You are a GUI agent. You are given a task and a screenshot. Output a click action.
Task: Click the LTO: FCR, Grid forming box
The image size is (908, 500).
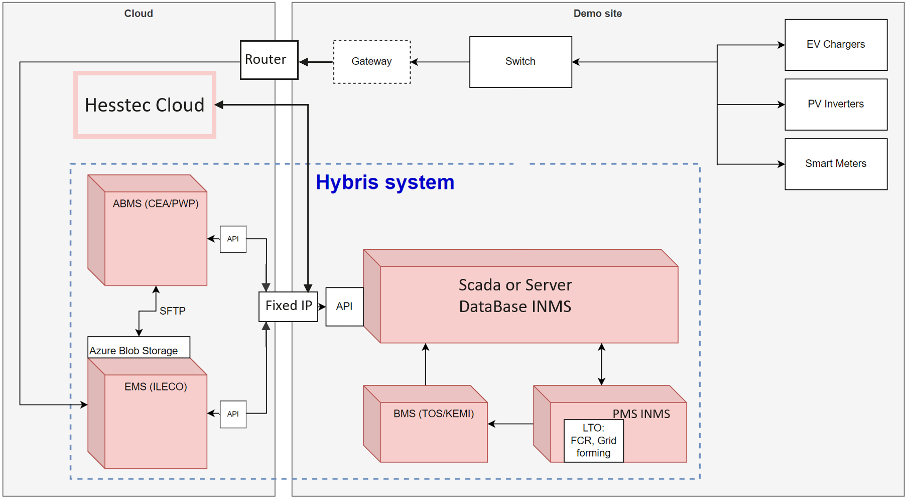[x=594, y=441]
